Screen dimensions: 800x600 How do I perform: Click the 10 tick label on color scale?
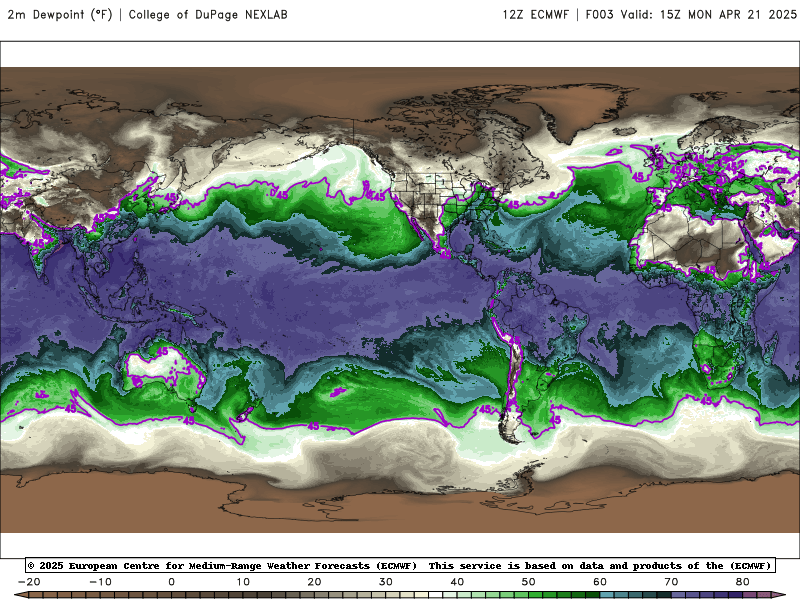(x=243, y=582)
